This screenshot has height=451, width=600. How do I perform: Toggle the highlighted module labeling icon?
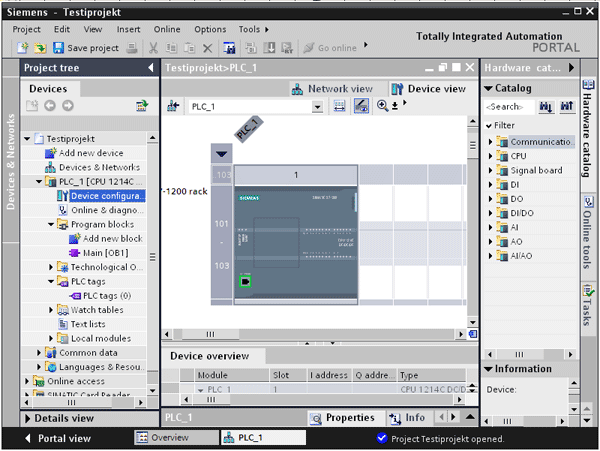click(x=361, y=106)
